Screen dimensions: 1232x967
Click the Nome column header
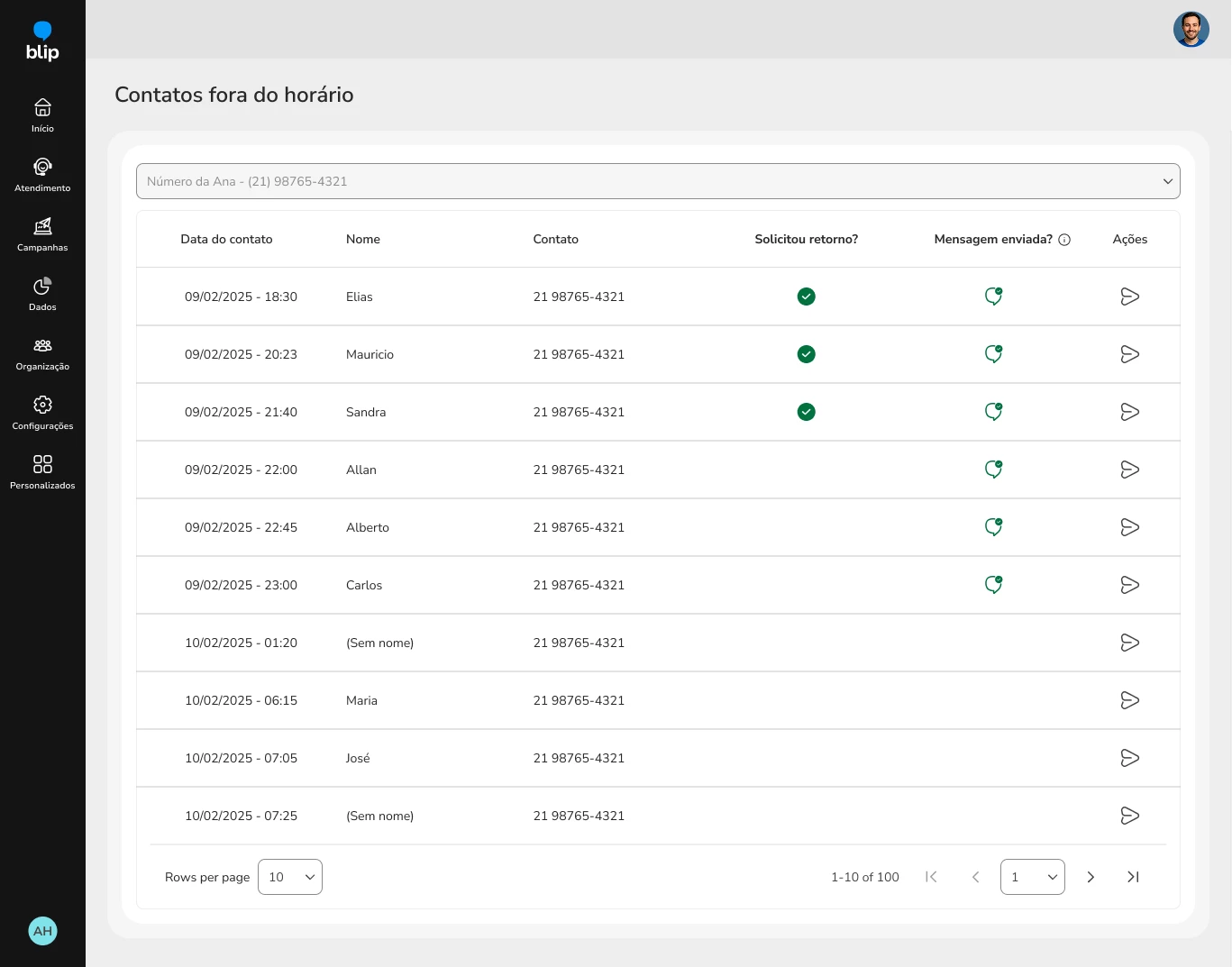pyautogui.click(x=363, y=240)
